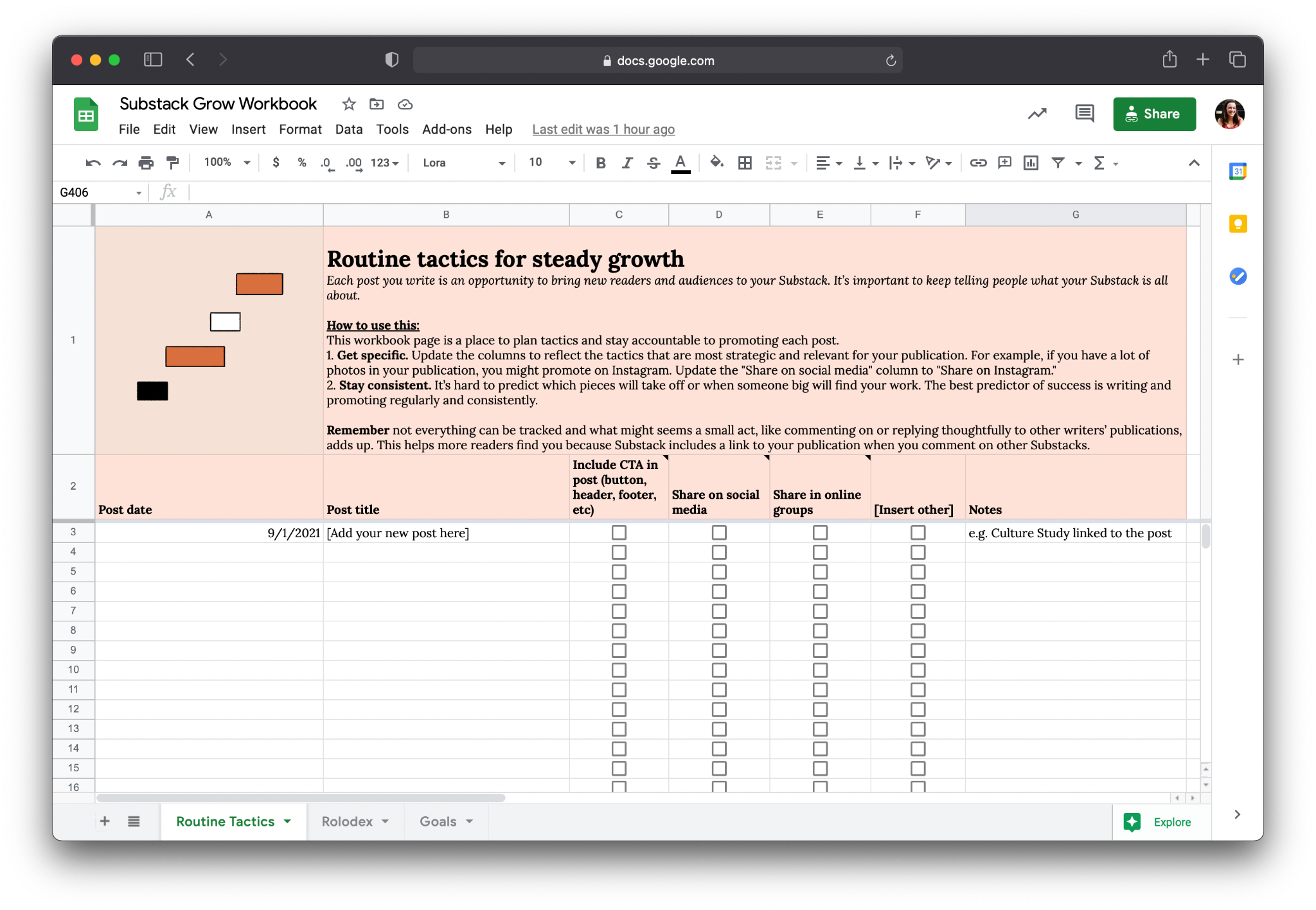The width and height of the screenshot is (1316, 910).
Task: Open Last edit was 1 hour ago link
Action: pyautogui.click(x=603, y=129)
